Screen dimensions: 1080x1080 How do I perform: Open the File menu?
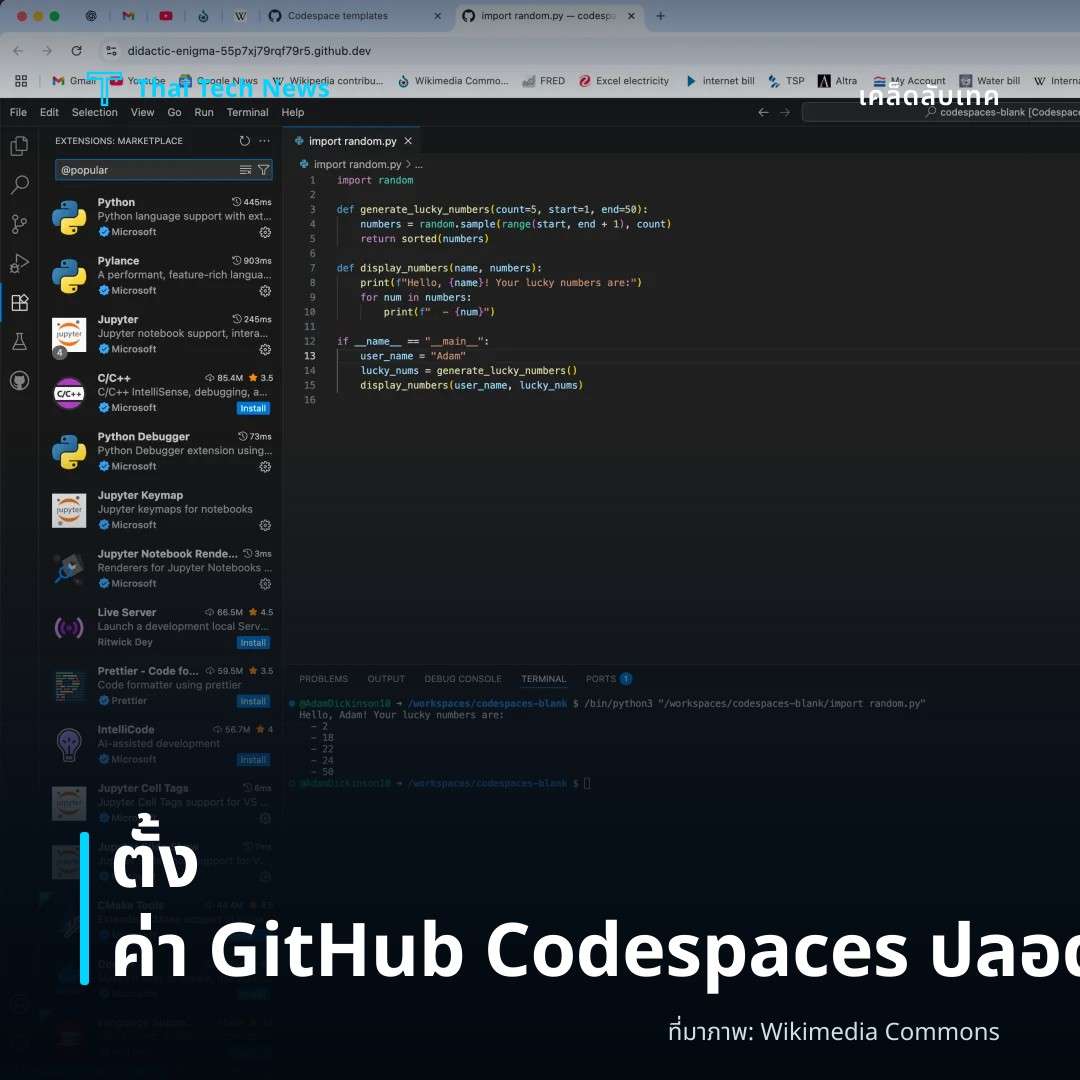19,112
